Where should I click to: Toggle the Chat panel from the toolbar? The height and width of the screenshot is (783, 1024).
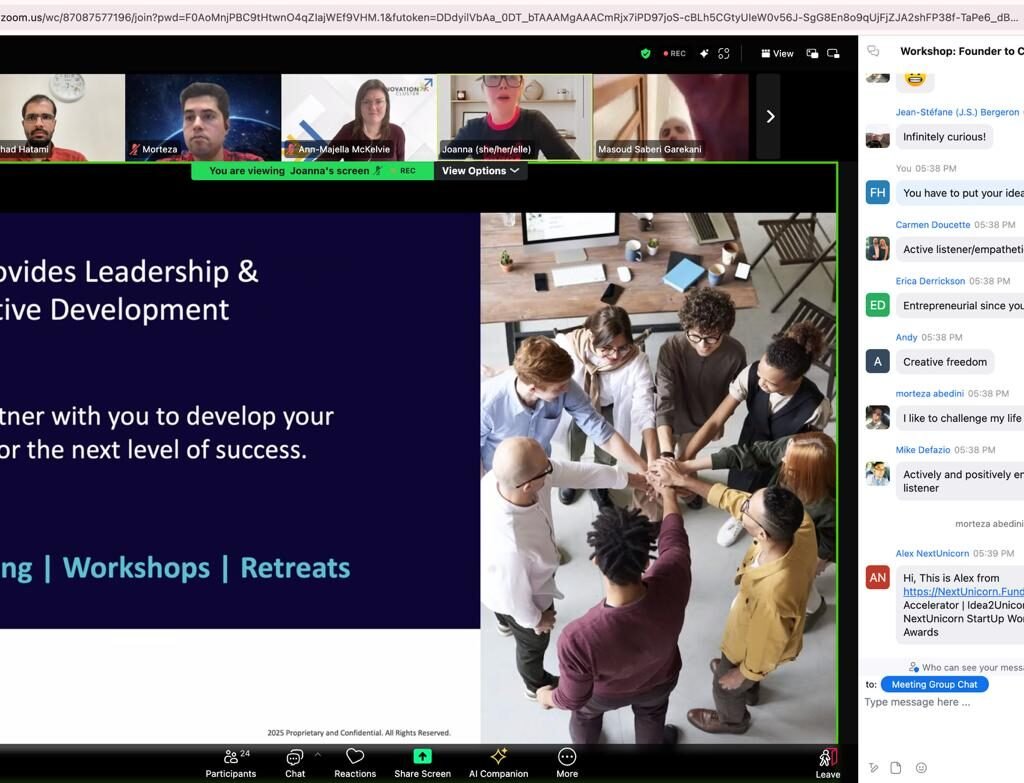pyautogui.click(x=294, y=757)
